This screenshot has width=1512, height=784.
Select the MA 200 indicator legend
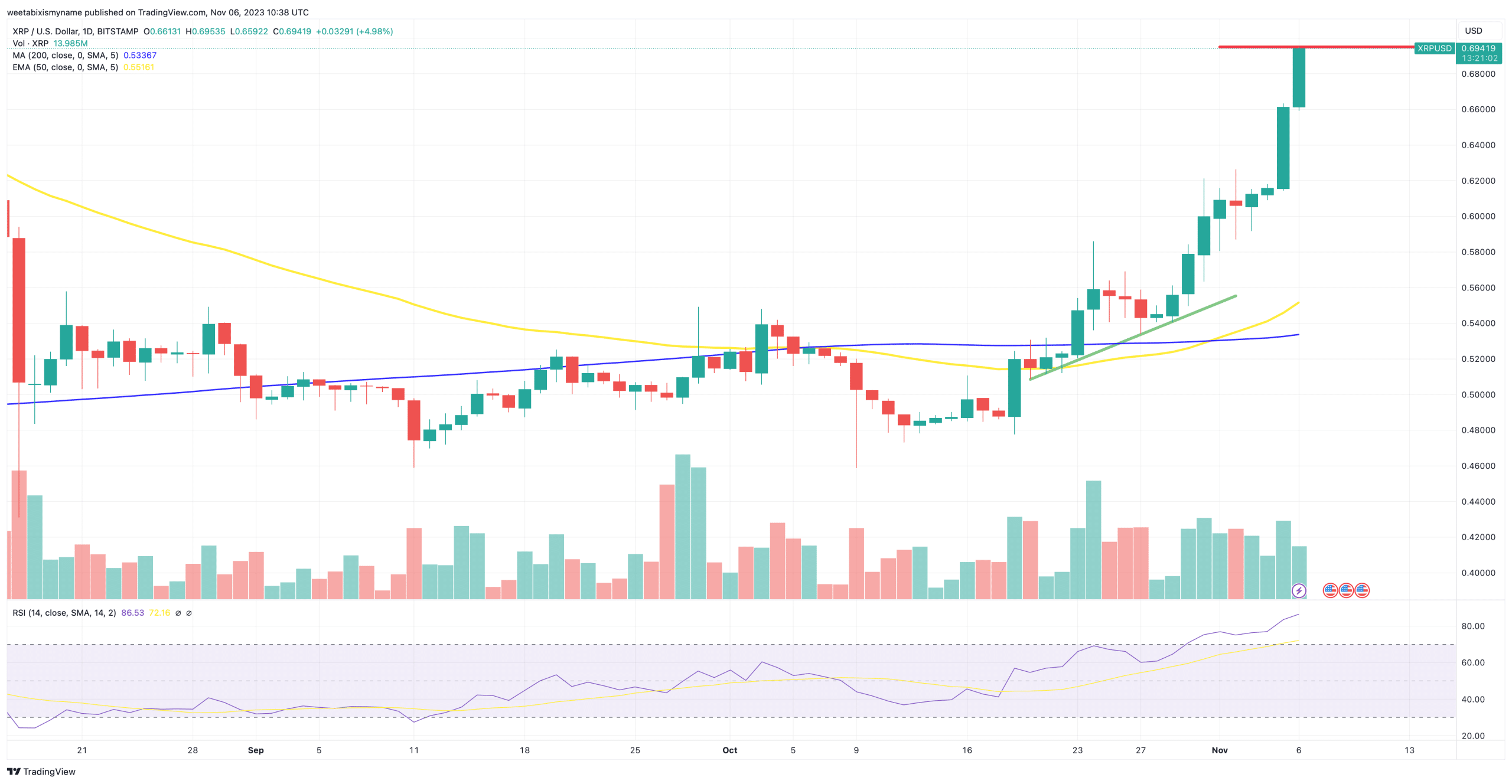(x=66, y=55)
